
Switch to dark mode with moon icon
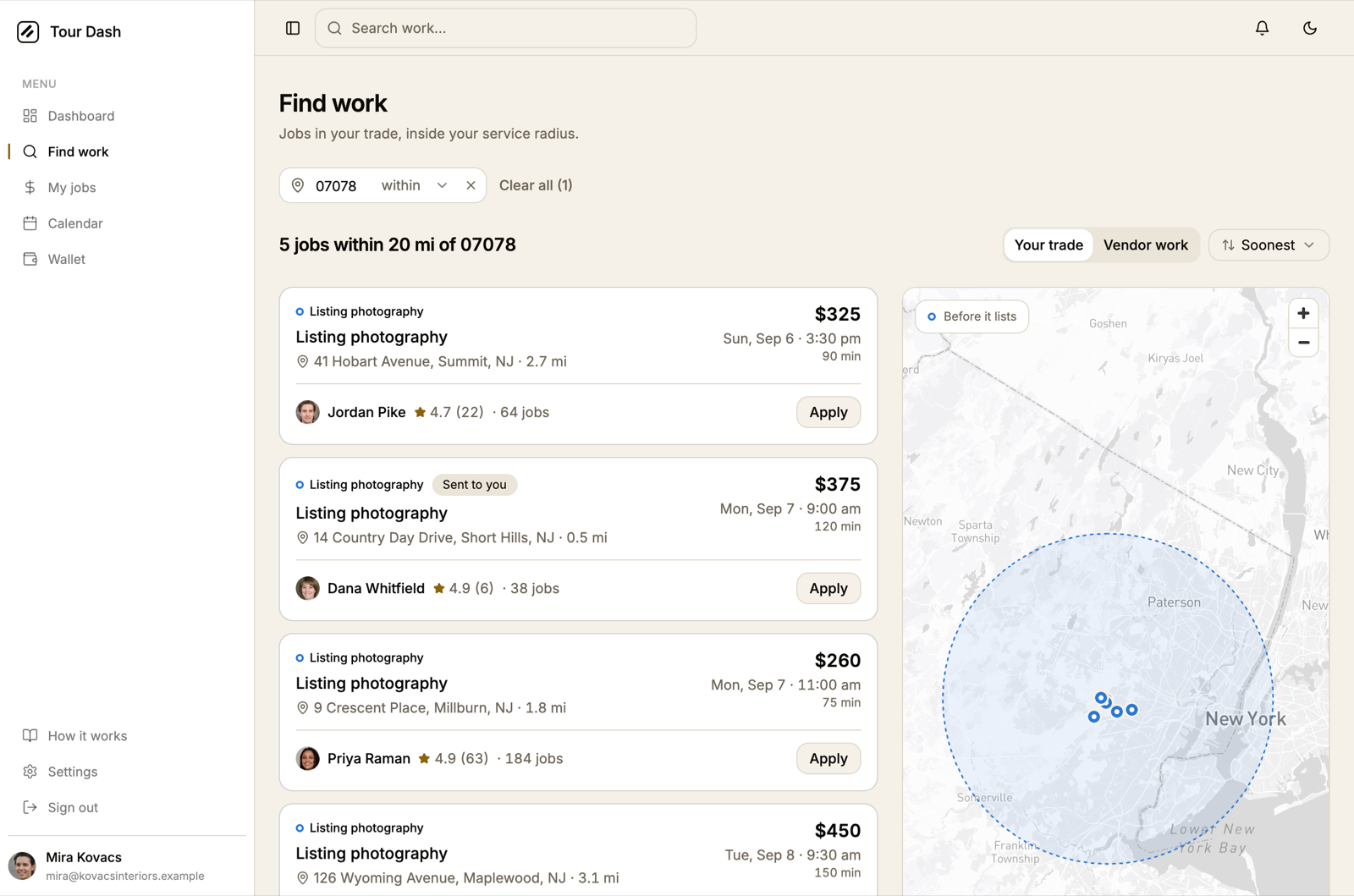click(x=1309, y=28)
